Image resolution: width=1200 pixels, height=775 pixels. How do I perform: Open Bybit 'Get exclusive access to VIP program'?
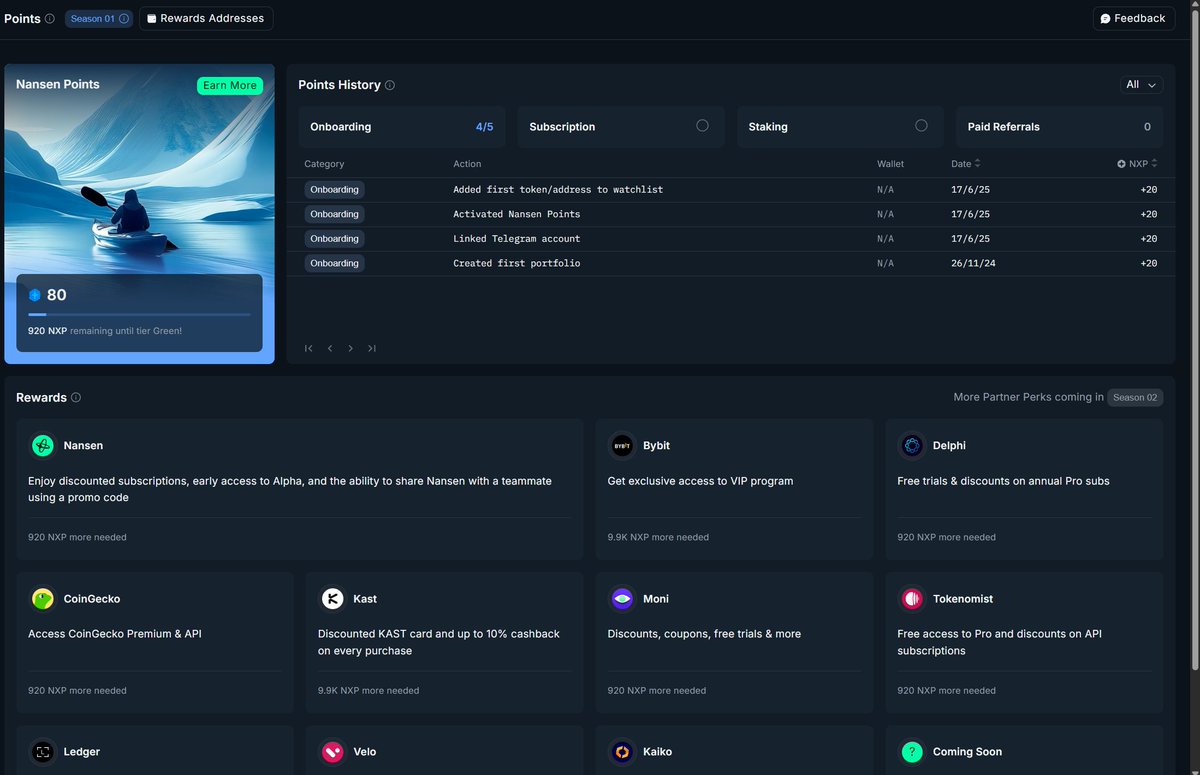(x=700, y=481)
